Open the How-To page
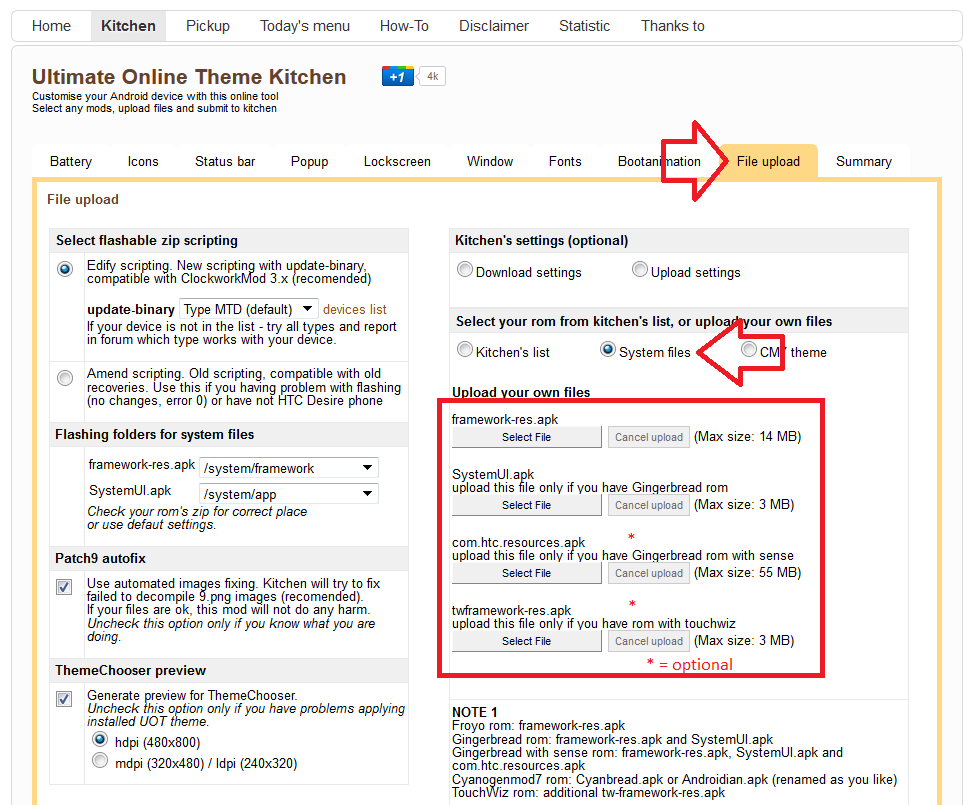Screen dimensions: 963x805 click(x=404, y=26)
